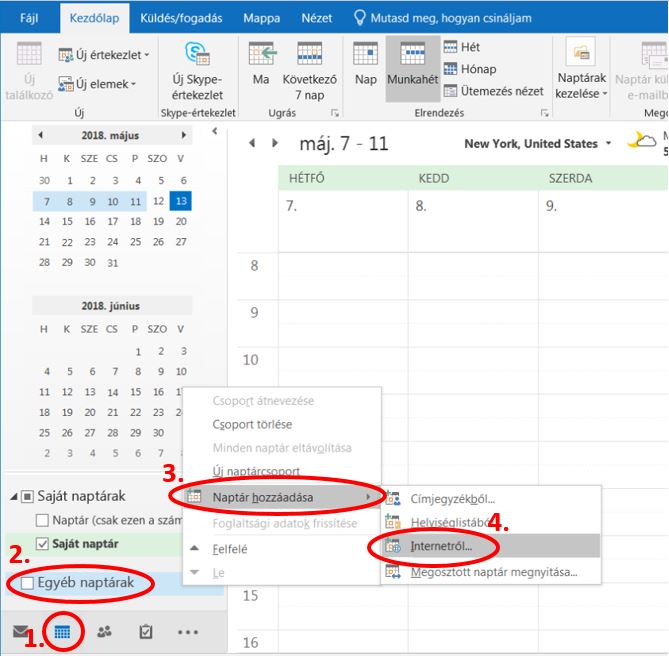The image size is (669, 656).
Task: Show Következő 7 nap view
Action: 310,70
